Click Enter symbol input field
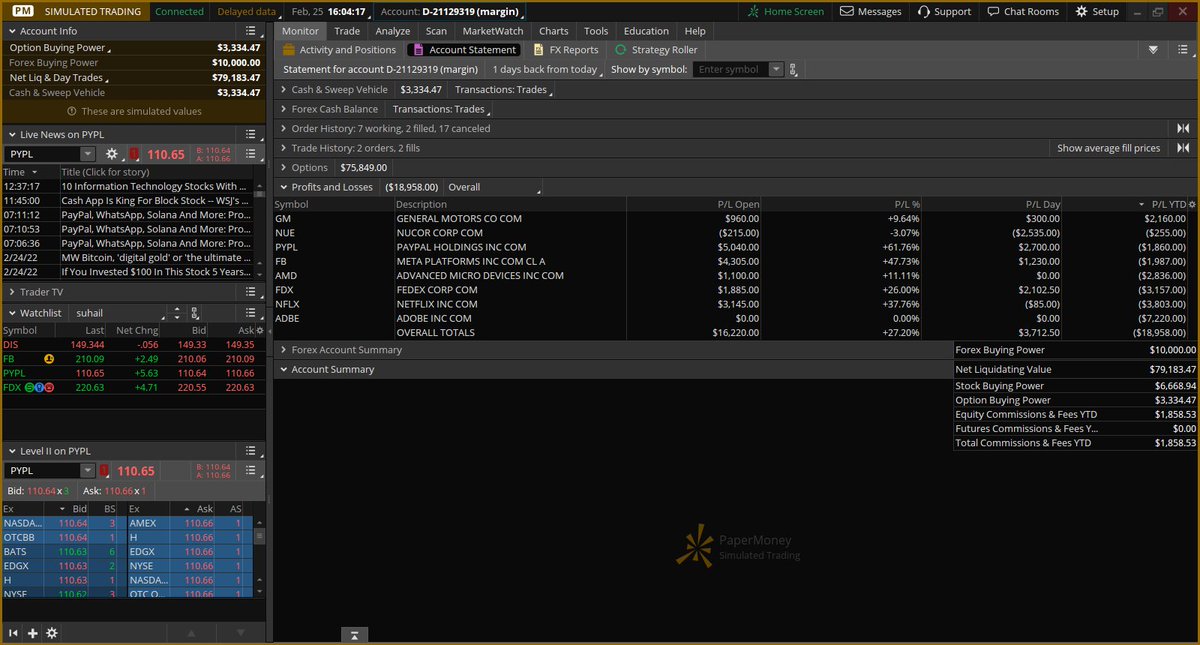 coord(730,70)
